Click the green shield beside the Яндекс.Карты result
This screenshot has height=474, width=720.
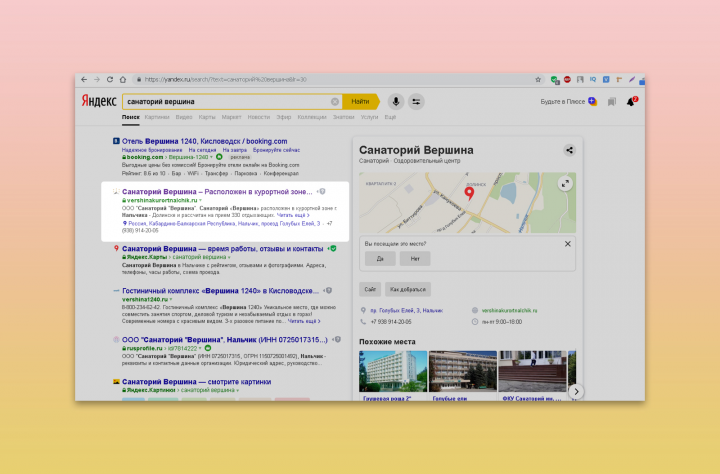click(x=332, y=248)
